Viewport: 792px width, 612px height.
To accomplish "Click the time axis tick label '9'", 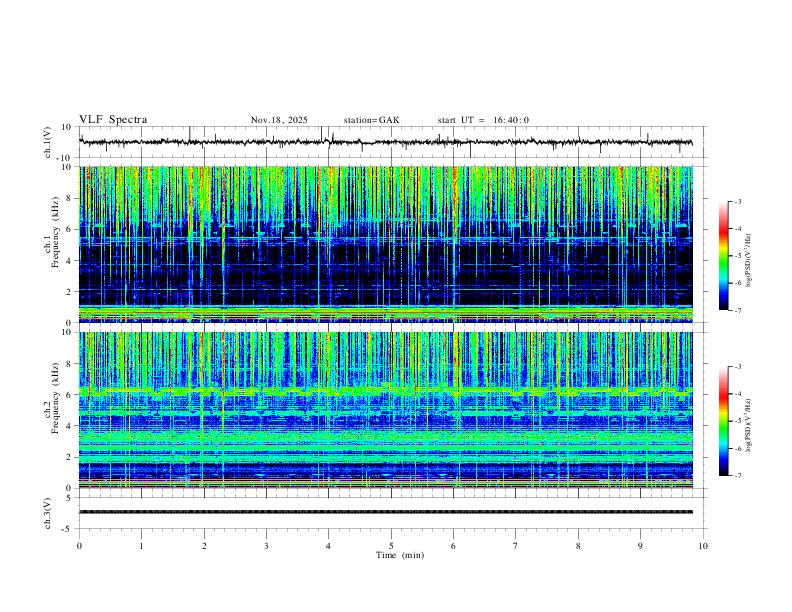I will coord(640,546).
